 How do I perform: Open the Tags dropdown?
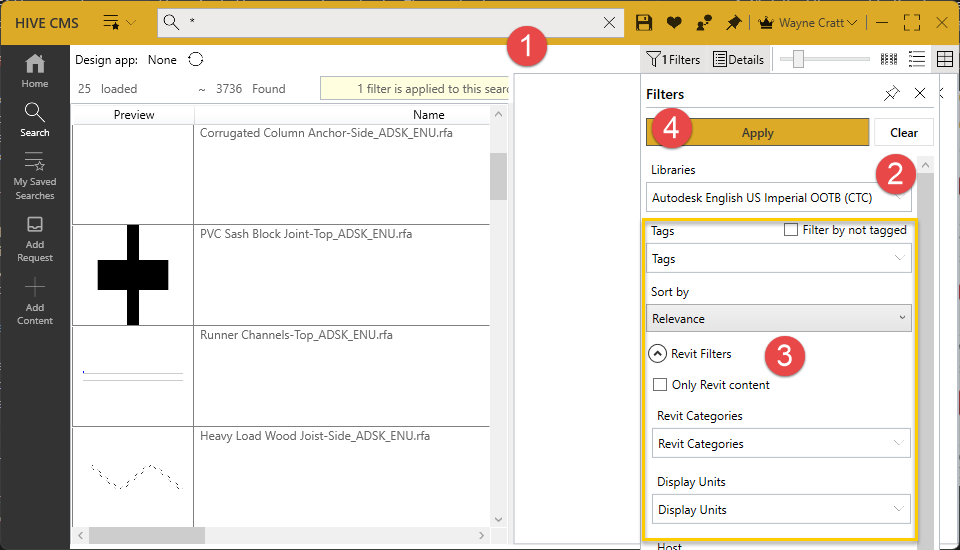click(778, 258)
